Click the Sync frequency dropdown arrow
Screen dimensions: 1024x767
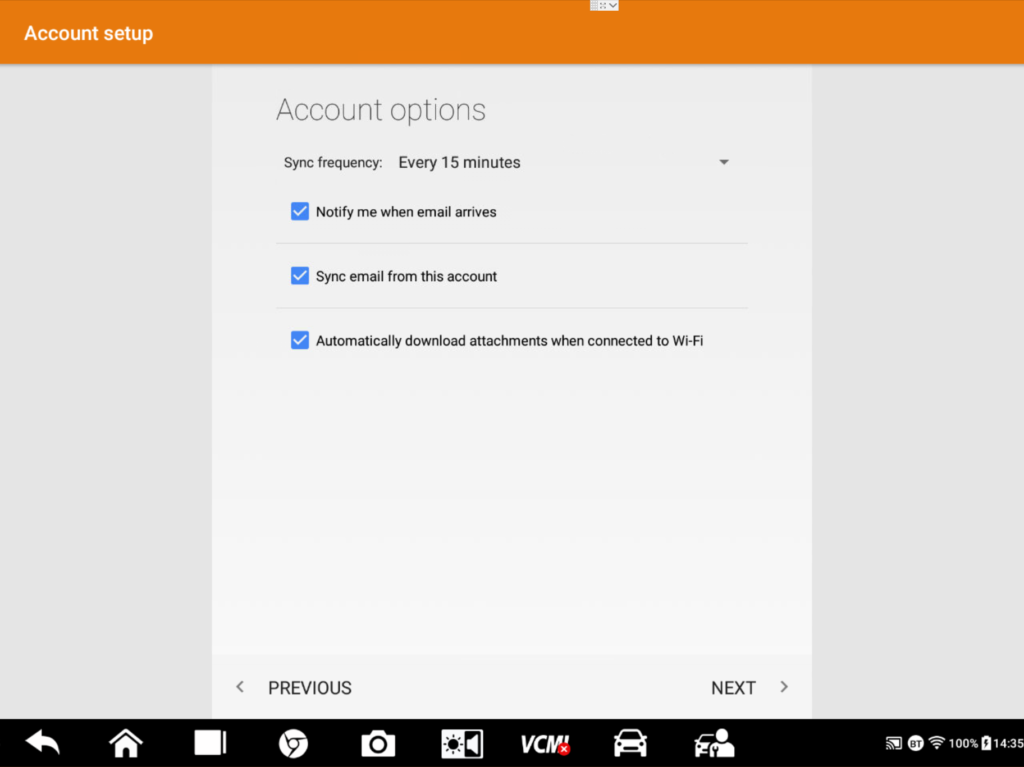tap(724, 162)
